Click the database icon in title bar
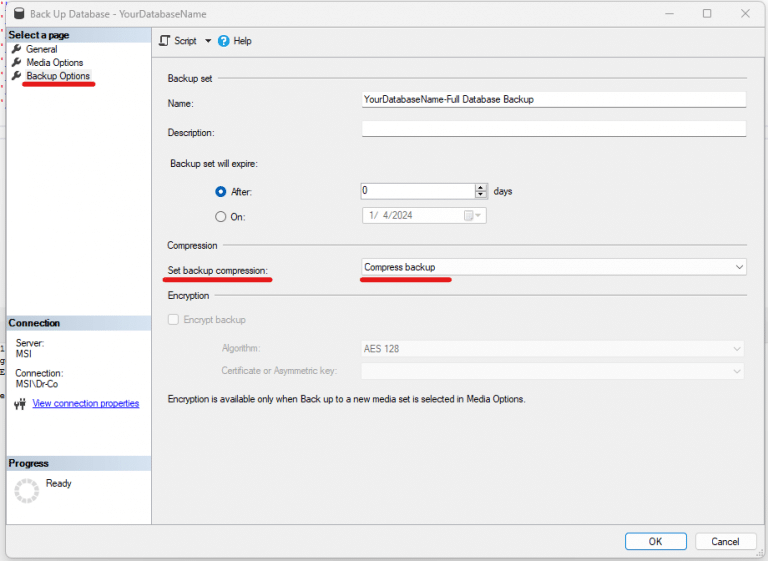 click(x=19, y=14)
